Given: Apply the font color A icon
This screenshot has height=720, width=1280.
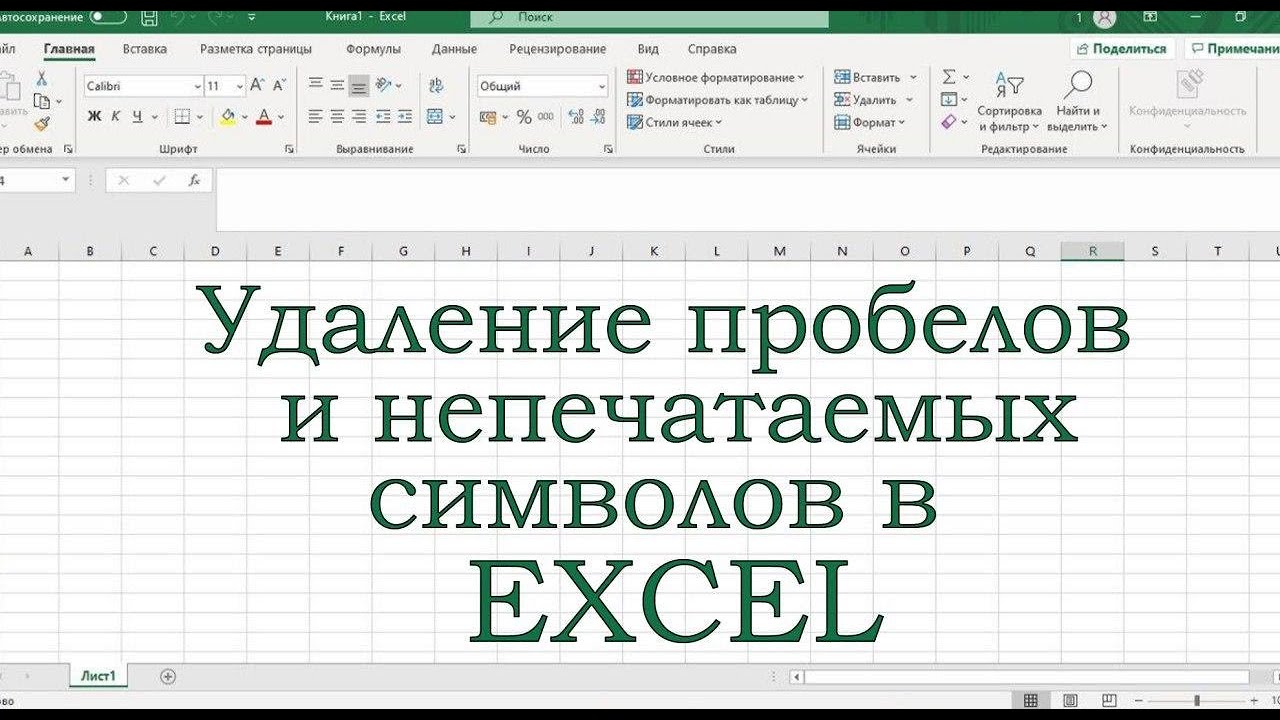Looking at the screenshot, I should click(x=264, y=117).
